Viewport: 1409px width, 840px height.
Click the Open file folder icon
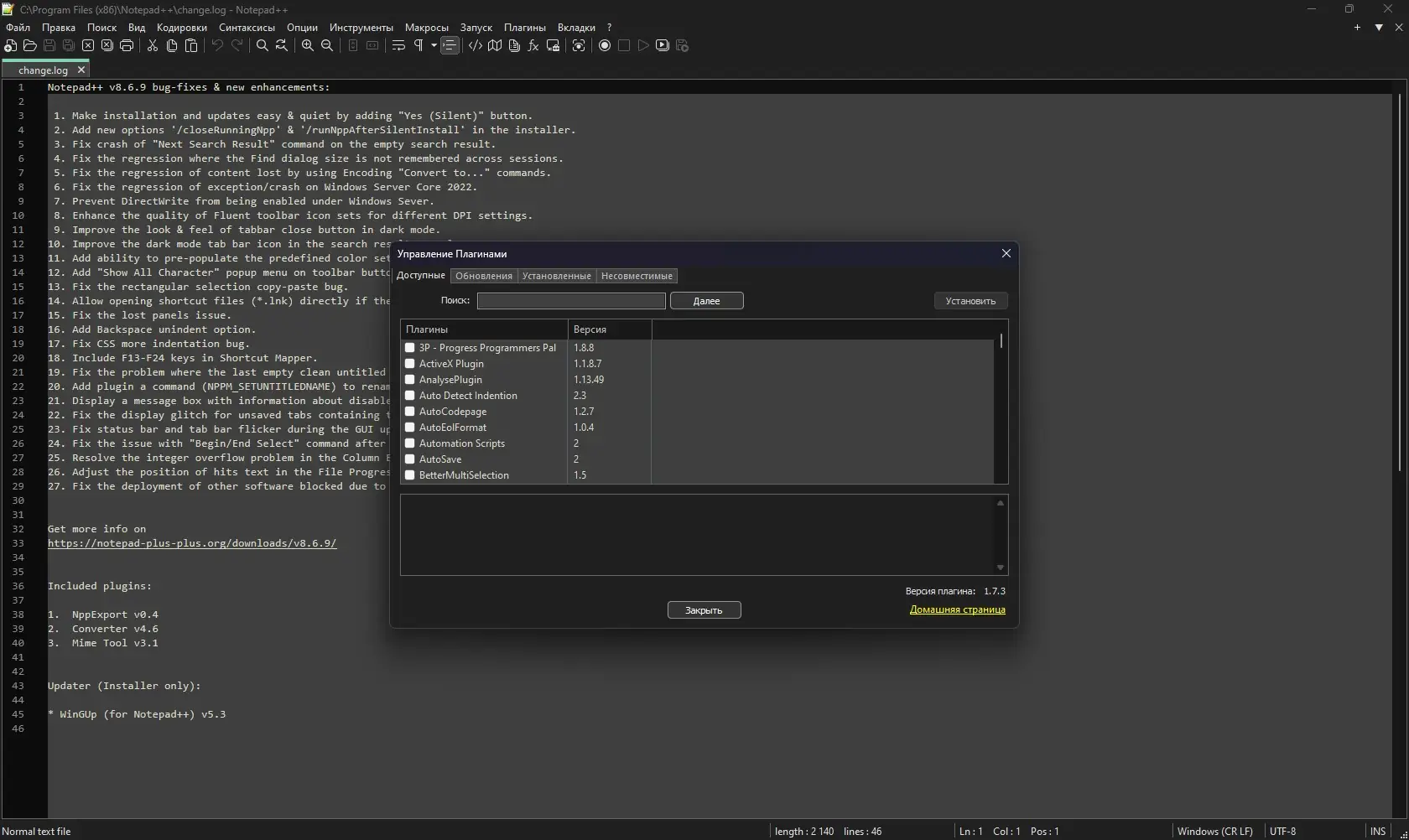30,46
